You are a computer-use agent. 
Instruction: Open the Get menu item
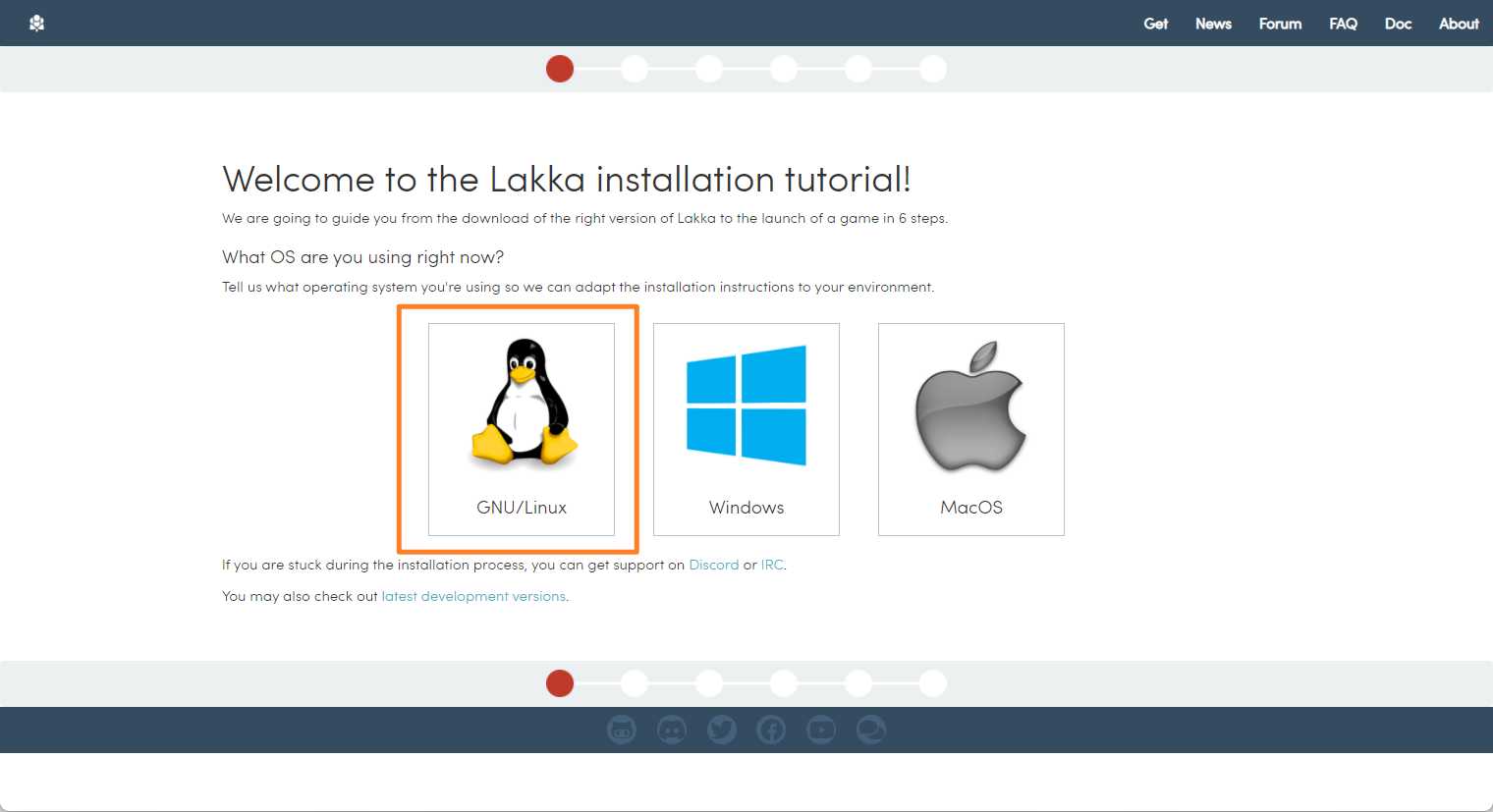point(1155,24)
